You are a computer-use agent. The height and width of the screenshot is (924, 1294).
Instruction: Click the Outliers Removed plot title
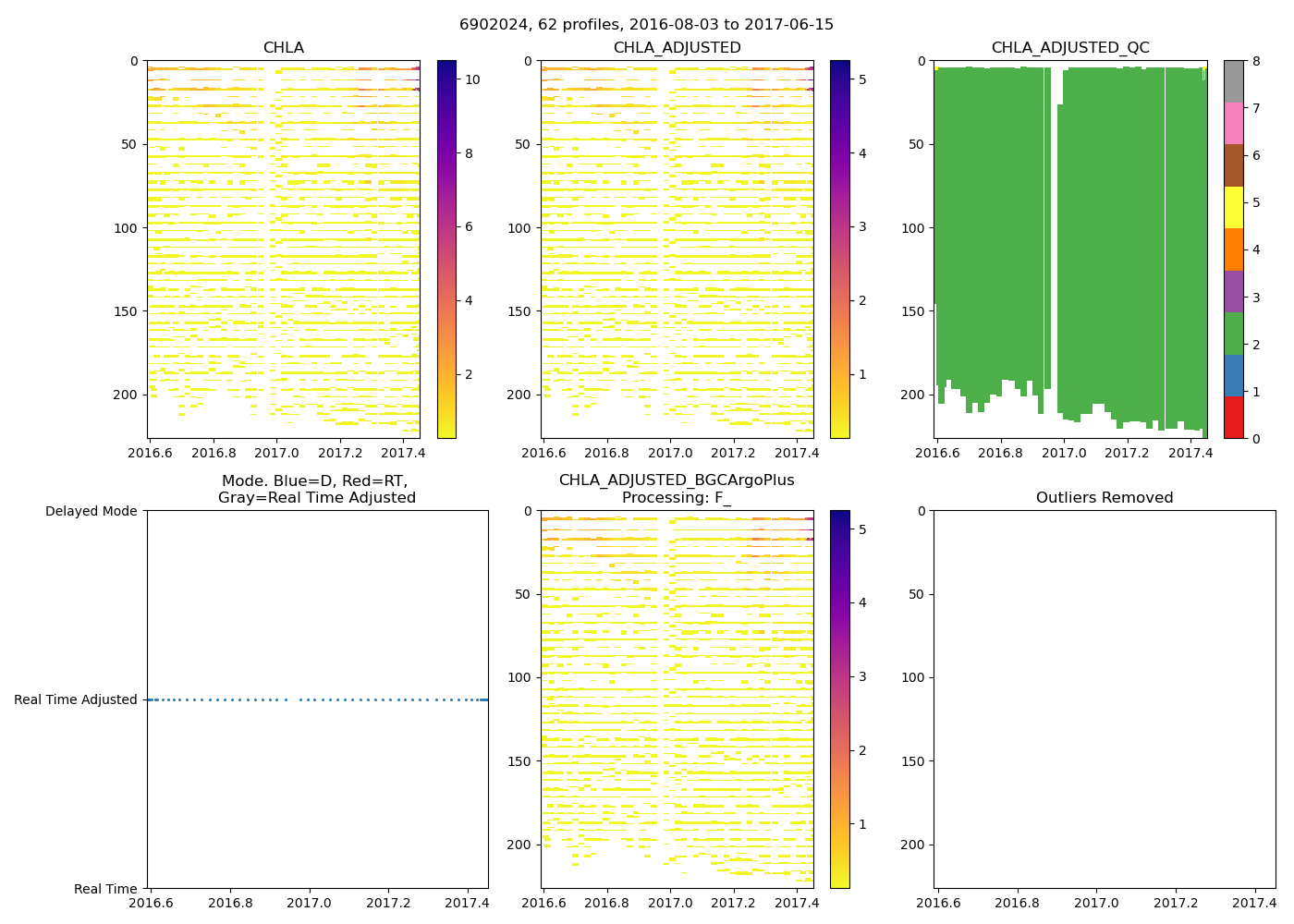(1104, 498)
